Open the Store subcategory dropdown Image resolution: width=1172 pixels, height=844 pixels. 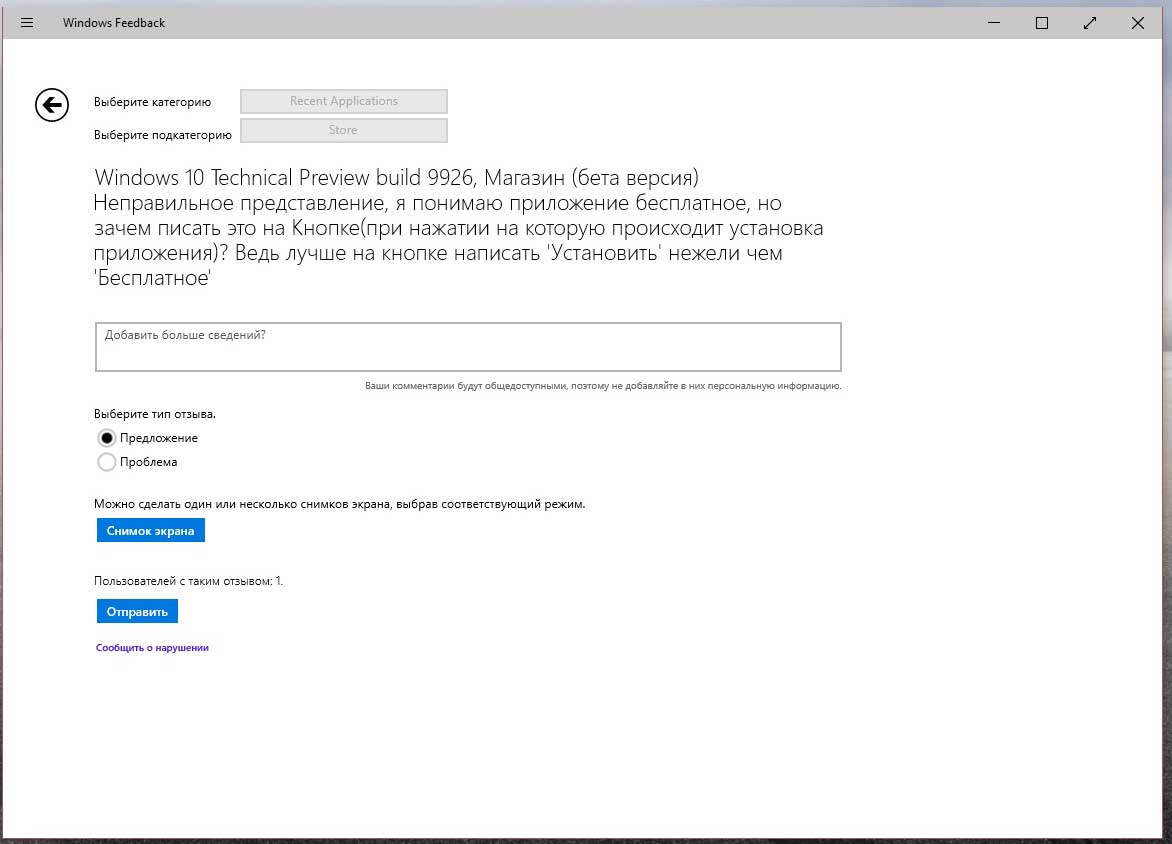(x=343, y=130)
